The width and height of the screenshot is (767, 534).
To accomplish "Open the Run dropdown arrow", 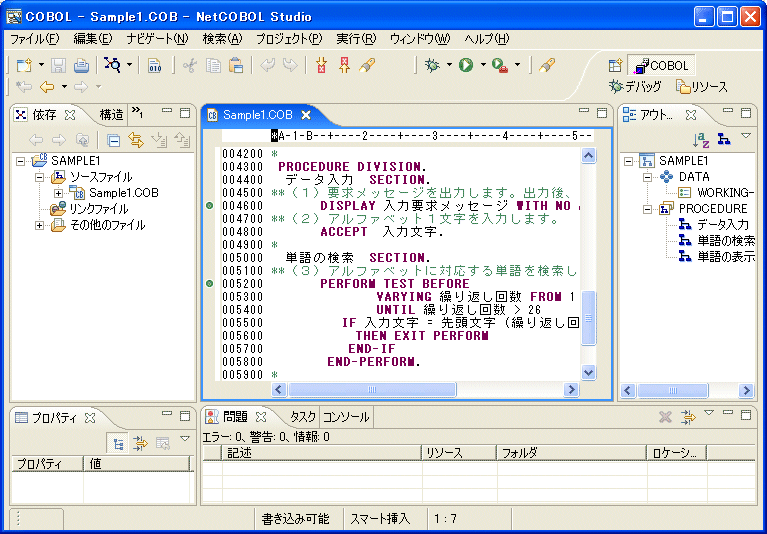I will pos(483,65).
